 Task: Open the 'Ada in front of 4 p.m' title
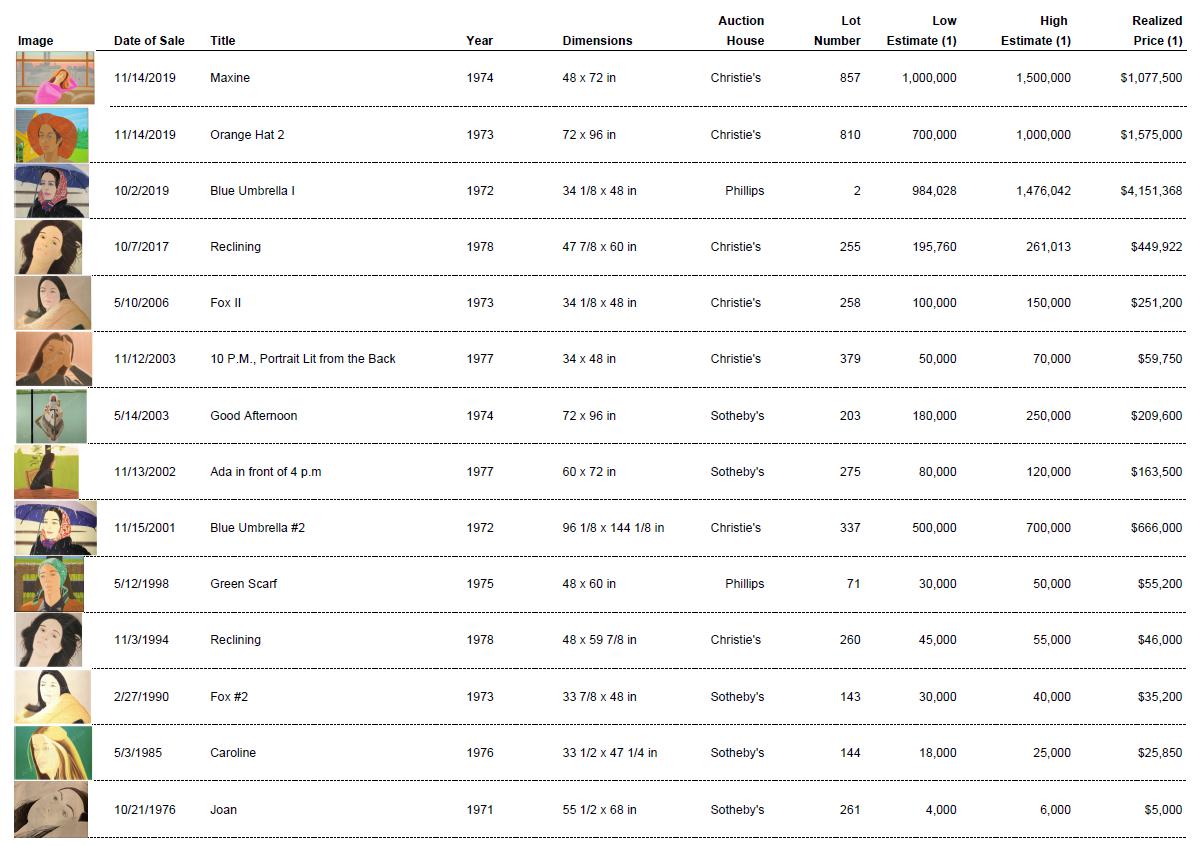266,472
